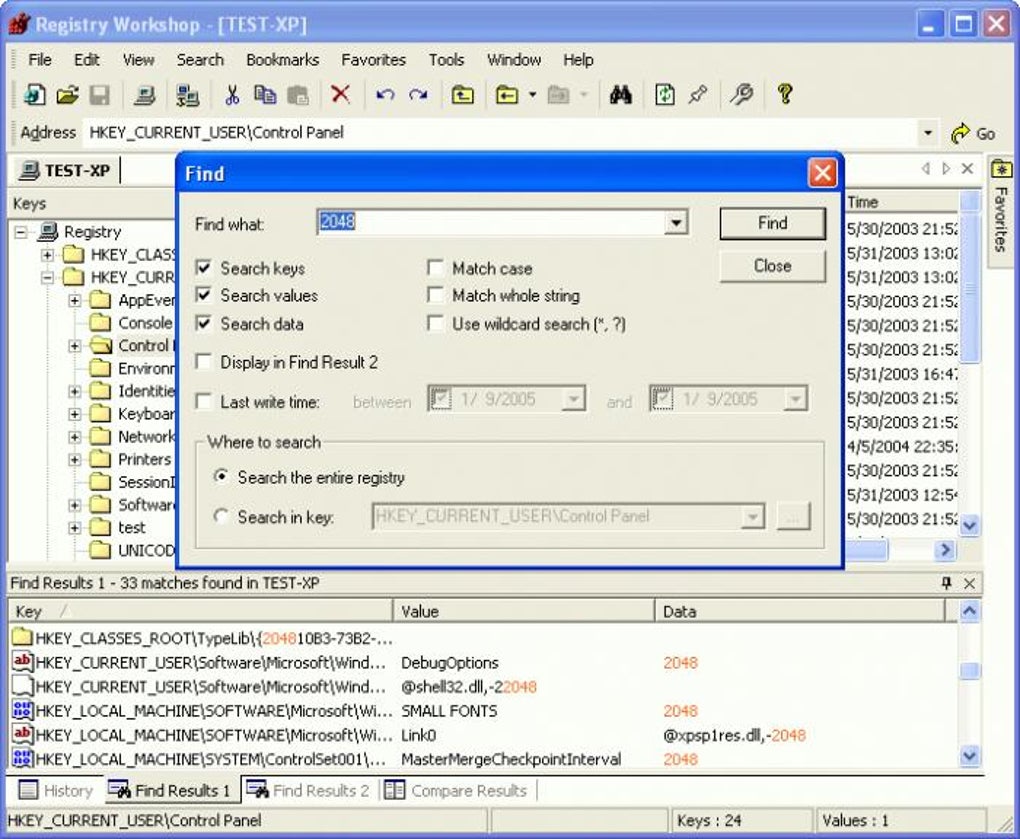This screenshot has height=839, width=1020.
Task: Uncheck the Search data checkbox
Action: coord(204,323)
